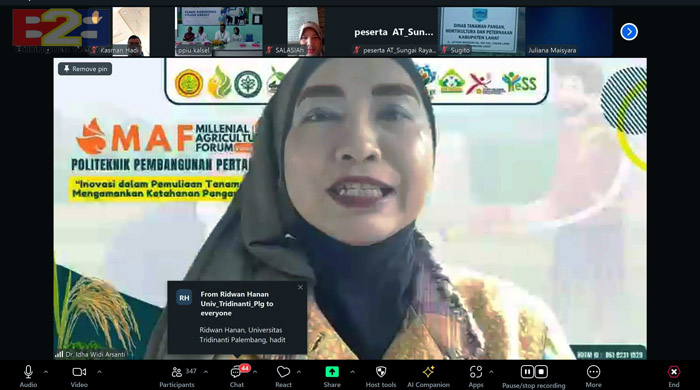Click the green Share screen icon

pyautogui.click(x=332, y=372)
